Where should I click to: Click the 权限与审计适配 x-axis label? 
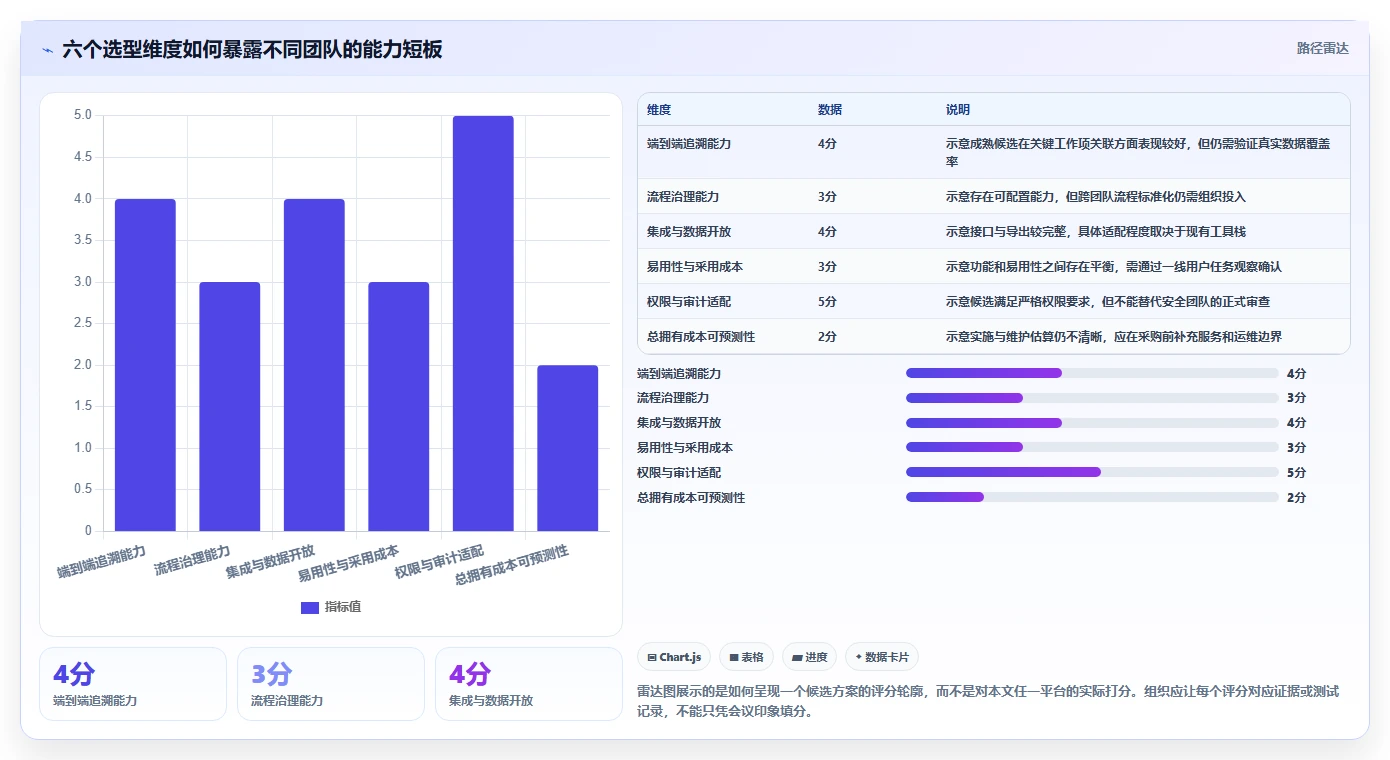point(439,562)
